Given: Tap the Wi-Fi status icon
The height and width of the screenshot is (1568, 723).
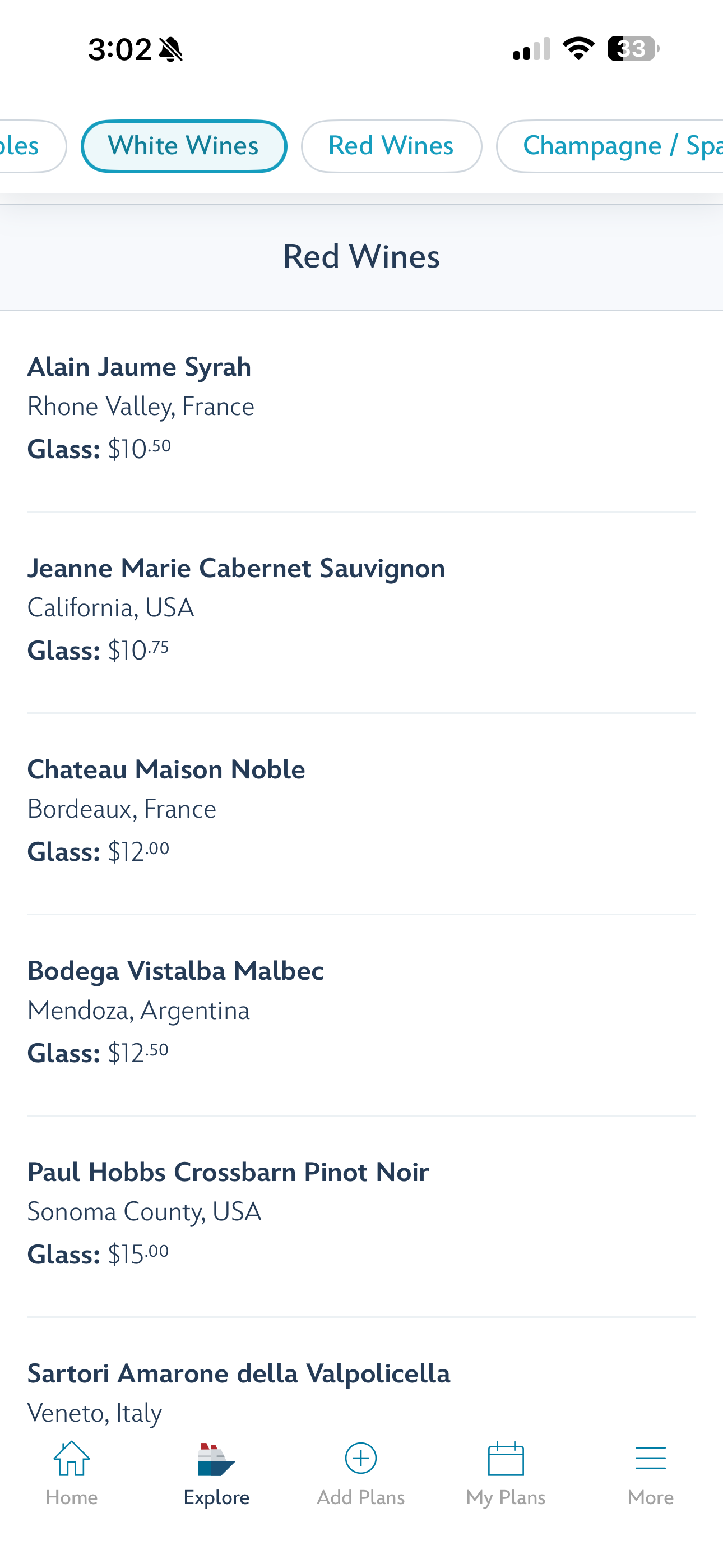Looking at the screenshot, I should coord(578,49).
